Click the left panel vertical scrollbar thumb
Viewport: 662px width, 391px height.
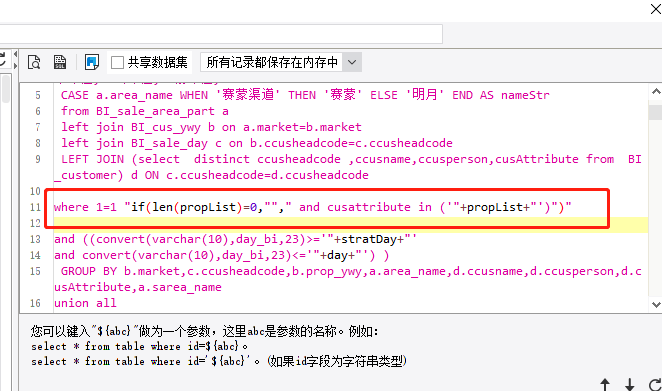[x=5, y=89]
